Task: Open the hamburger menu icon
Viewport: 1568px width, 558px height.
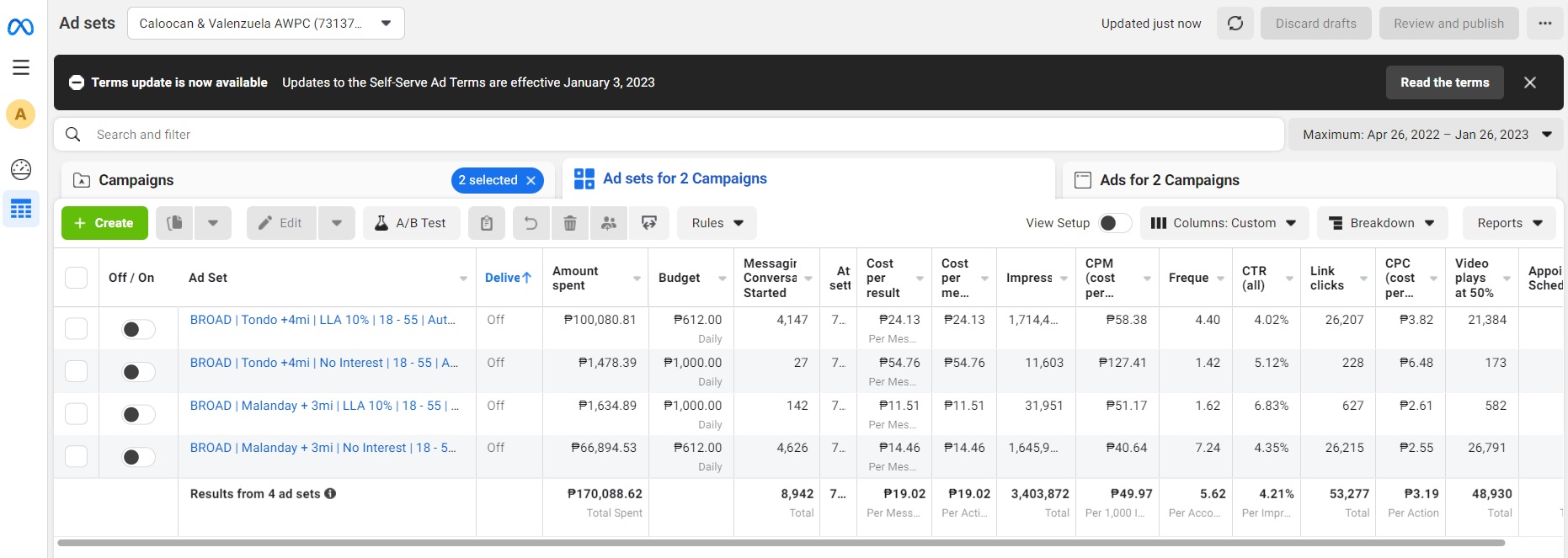Action: [21, 67]
